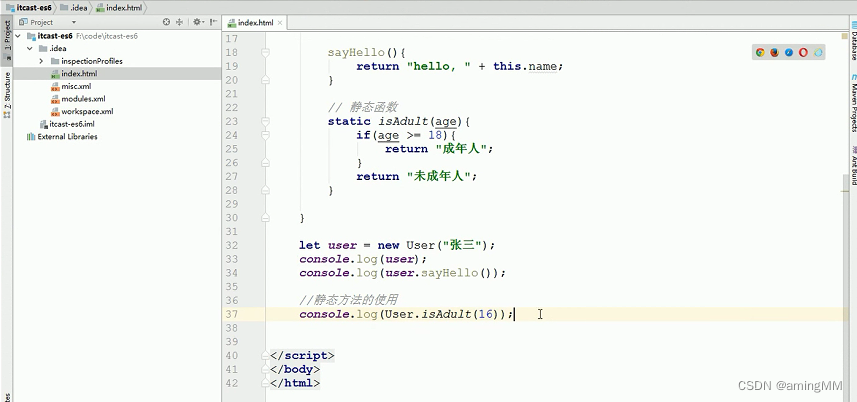Click the inspection status indicator square

pos(844,36)
